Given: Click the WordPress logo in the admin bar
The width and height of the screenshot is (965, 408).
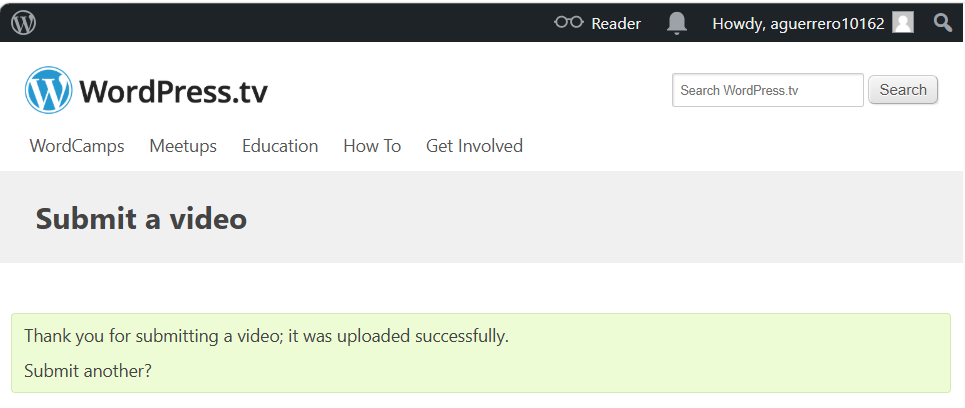Looking at the screenshot, I should tap(23, 22).
